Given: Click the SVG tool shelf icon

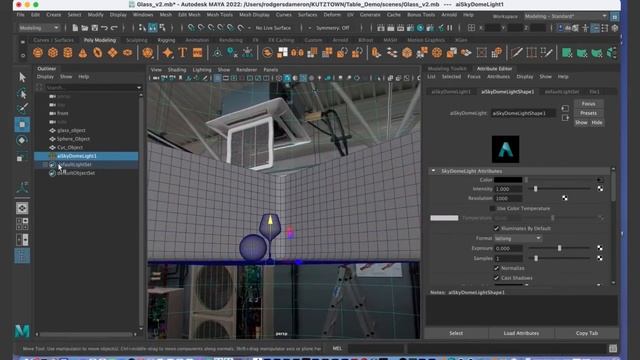Looking at the screenshot, I should (x=198, y=53).
